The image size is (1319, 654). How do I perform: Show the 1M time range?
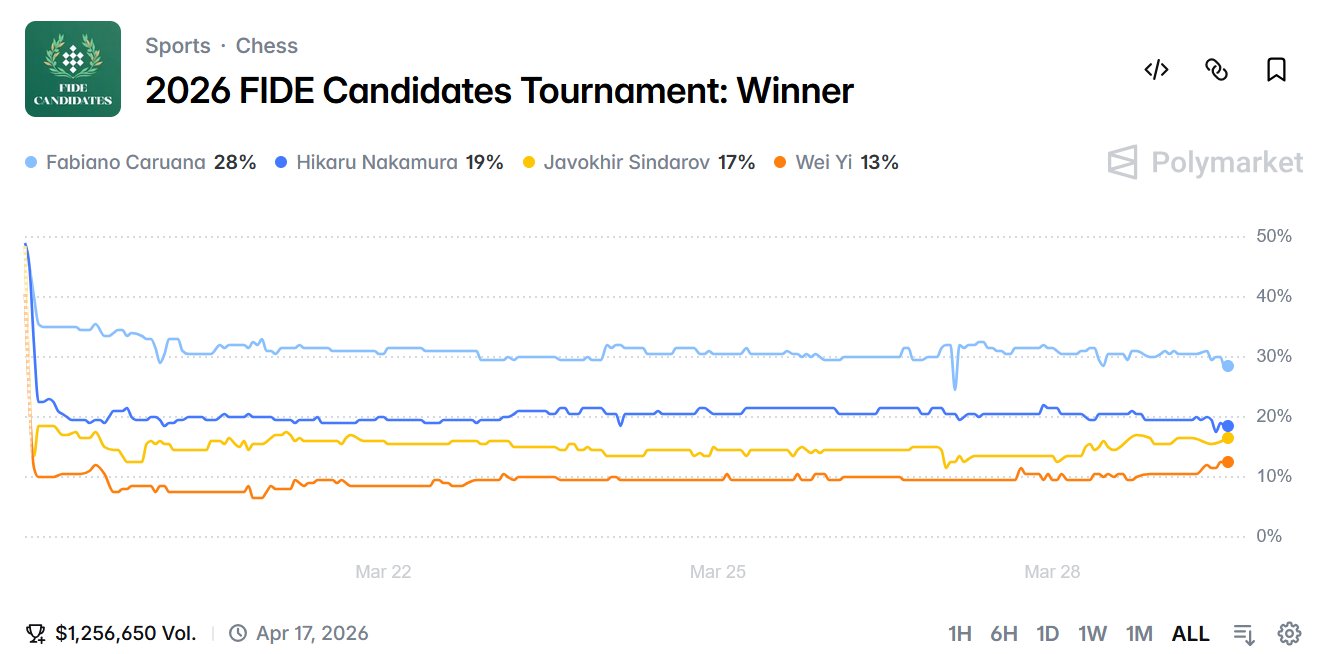pyautogui.click(x=1139, y=633)
